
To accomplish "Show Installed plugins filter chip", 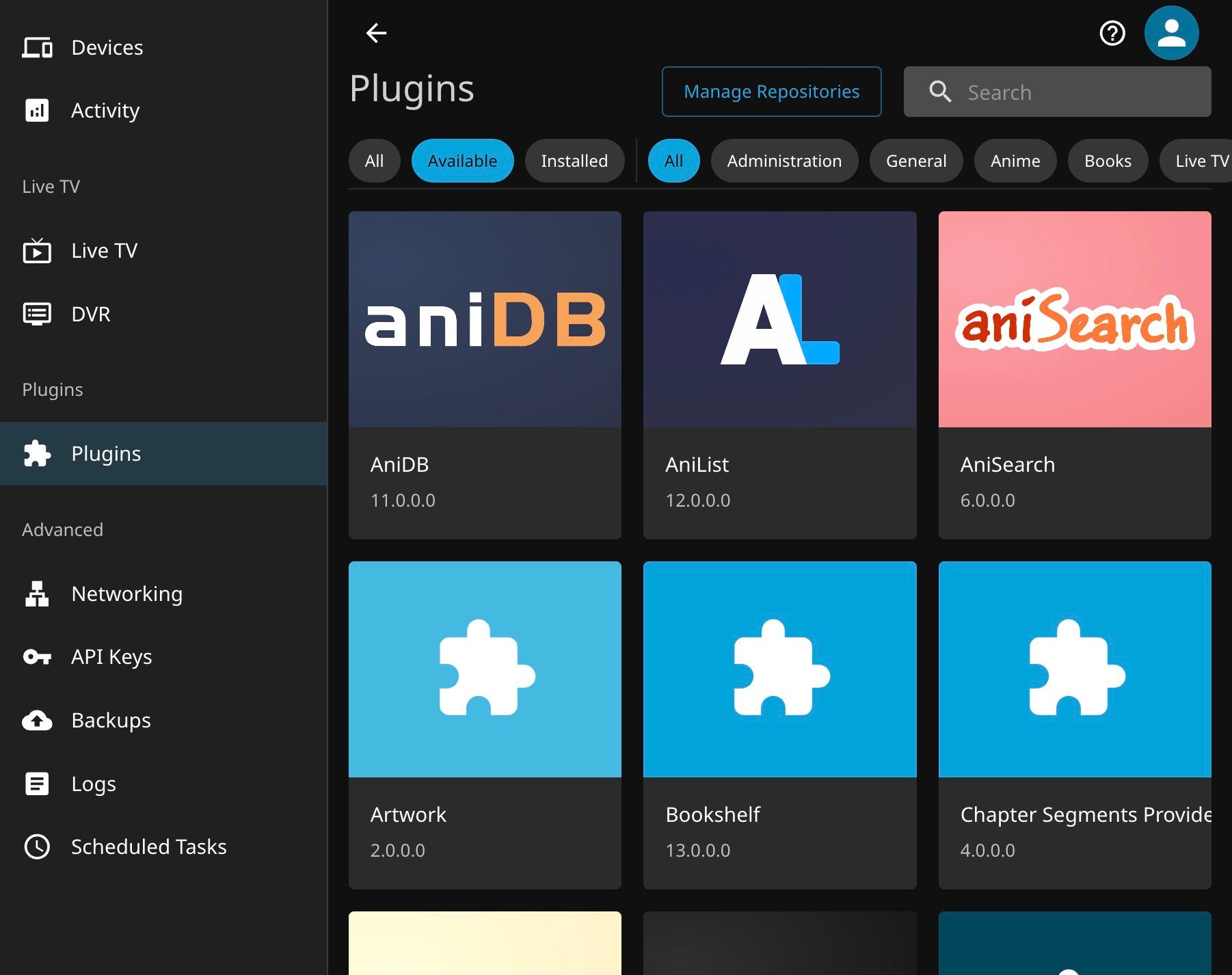I will pyautogui.click(x=574, y=161).
